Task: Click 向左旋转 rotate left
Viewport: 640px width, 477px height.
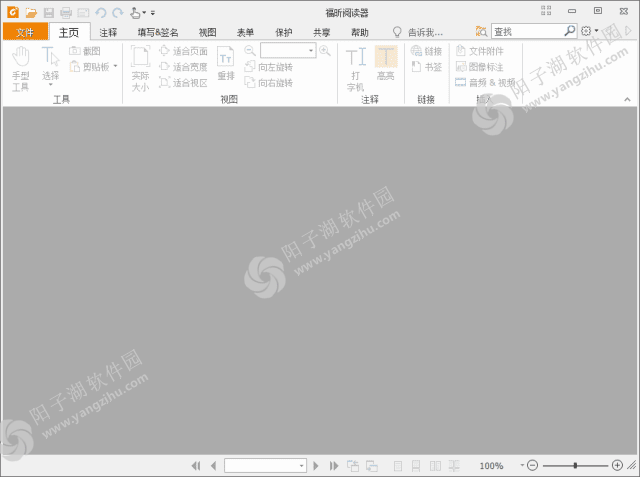Action: (x=269, y=67)
